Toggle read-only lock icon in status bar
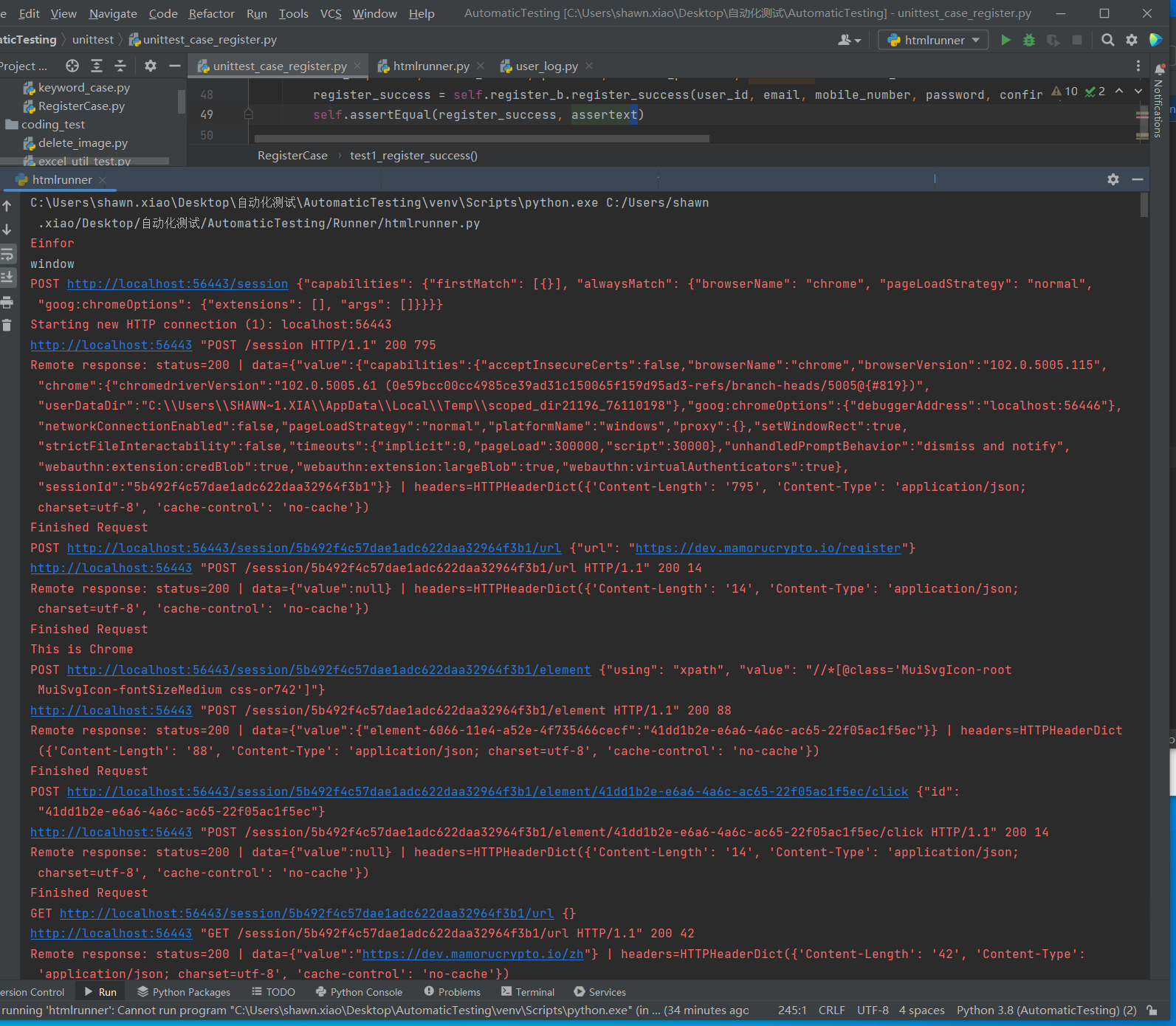Viewport: 1176px width, 1026px height. tap(1152, 1010)
